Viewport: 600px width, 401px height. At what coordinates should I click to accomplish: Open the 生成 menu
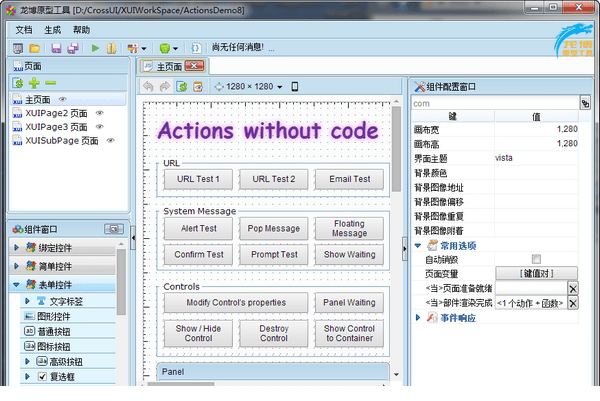(x=52, y=30)
